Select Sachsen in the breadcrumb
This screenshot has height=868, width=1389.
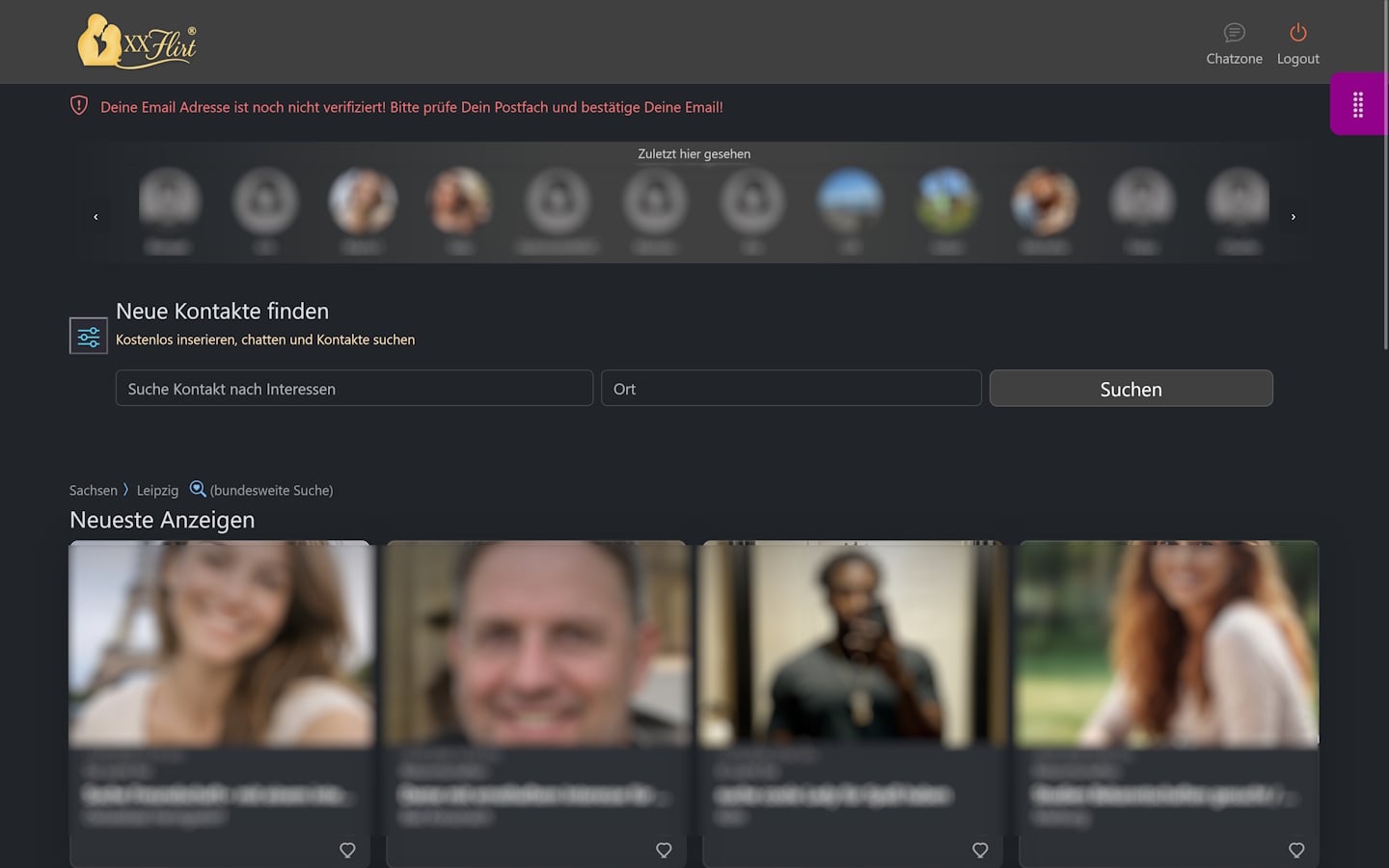point(93,491)
